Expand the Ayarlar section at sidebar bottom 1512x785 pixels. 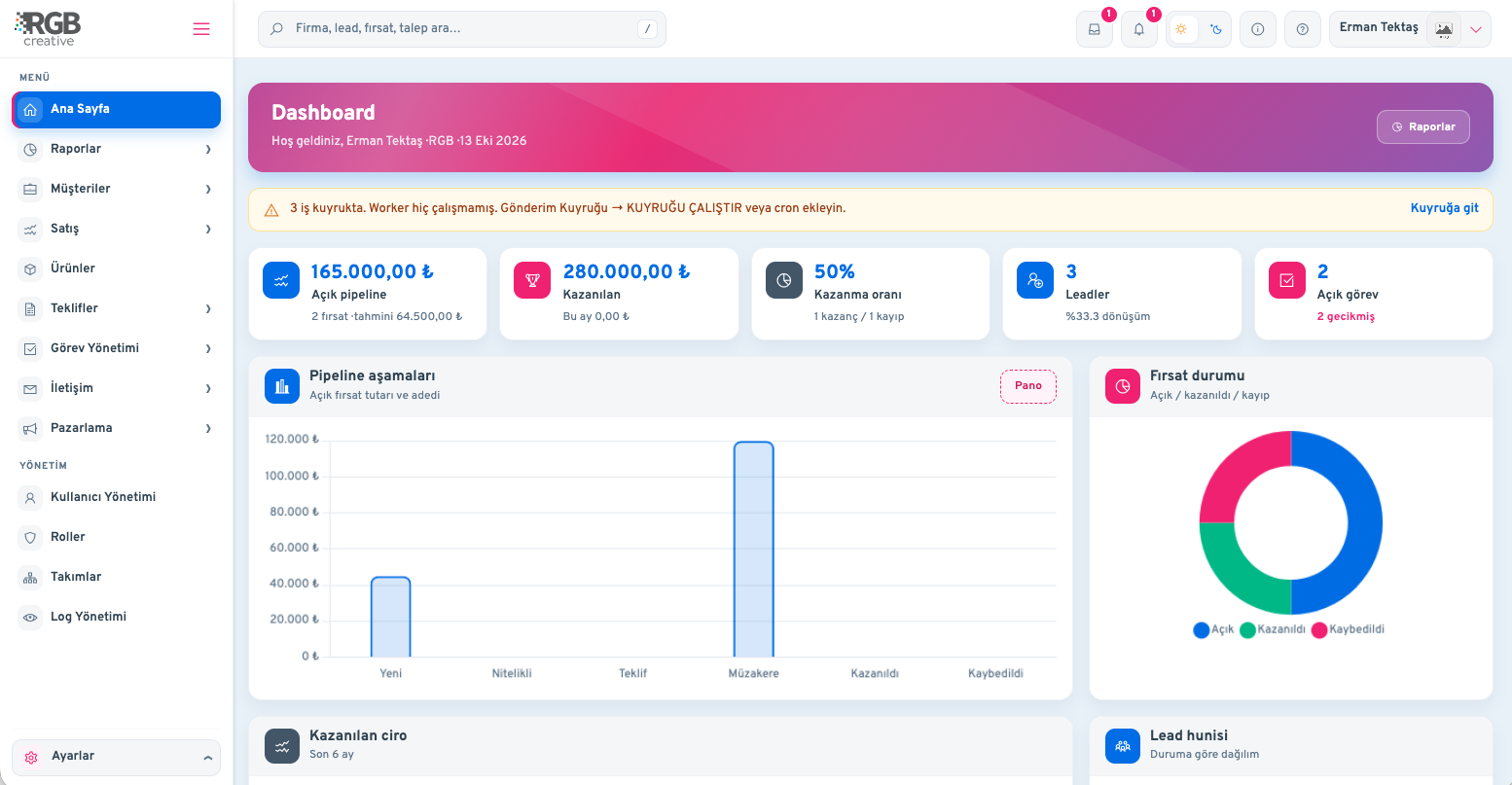pyautogui.click(x=117, y=757)
